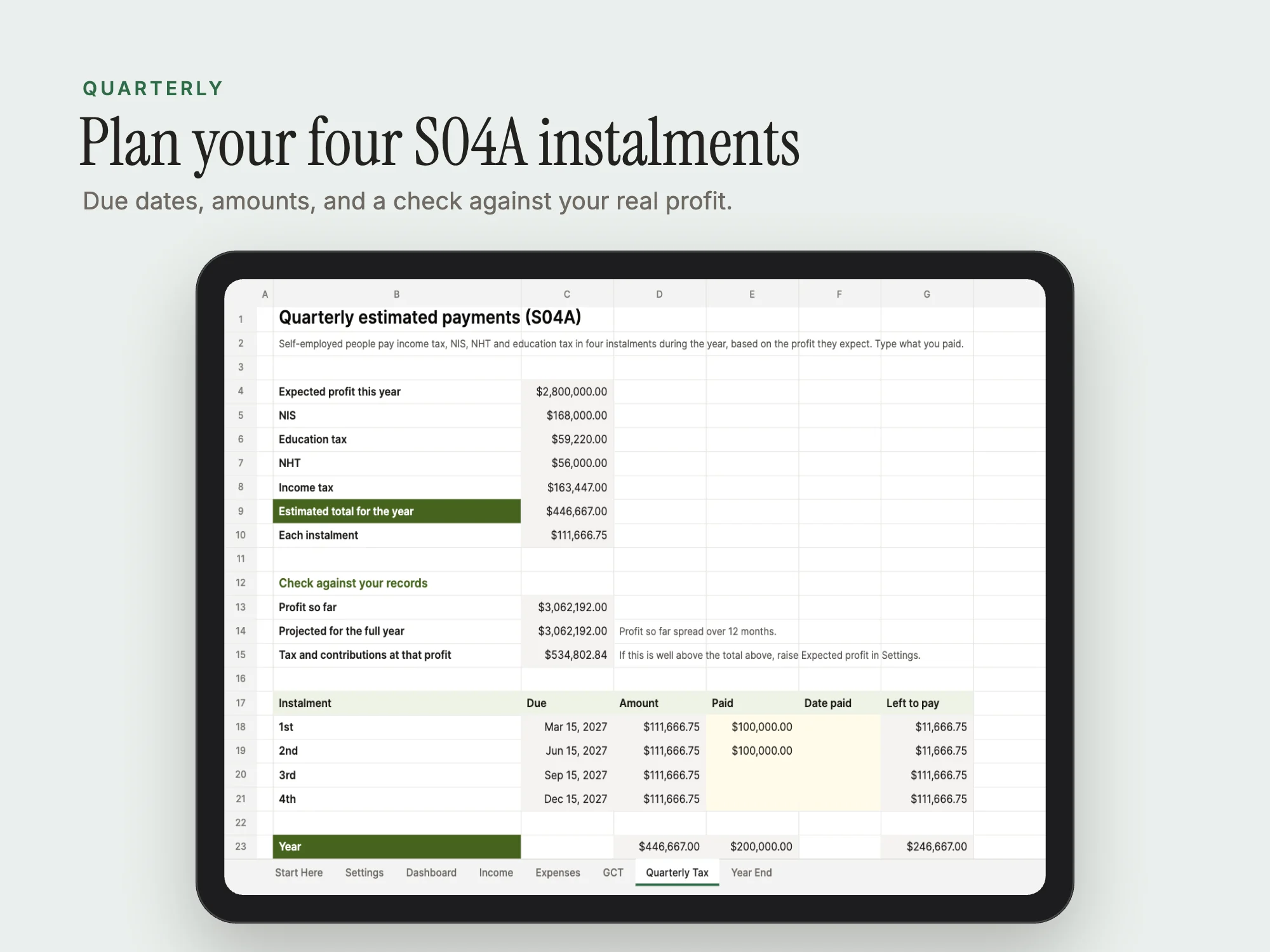Open the Expenses sheet tab
1270x952 pixels.
click(x=558, y=873)
